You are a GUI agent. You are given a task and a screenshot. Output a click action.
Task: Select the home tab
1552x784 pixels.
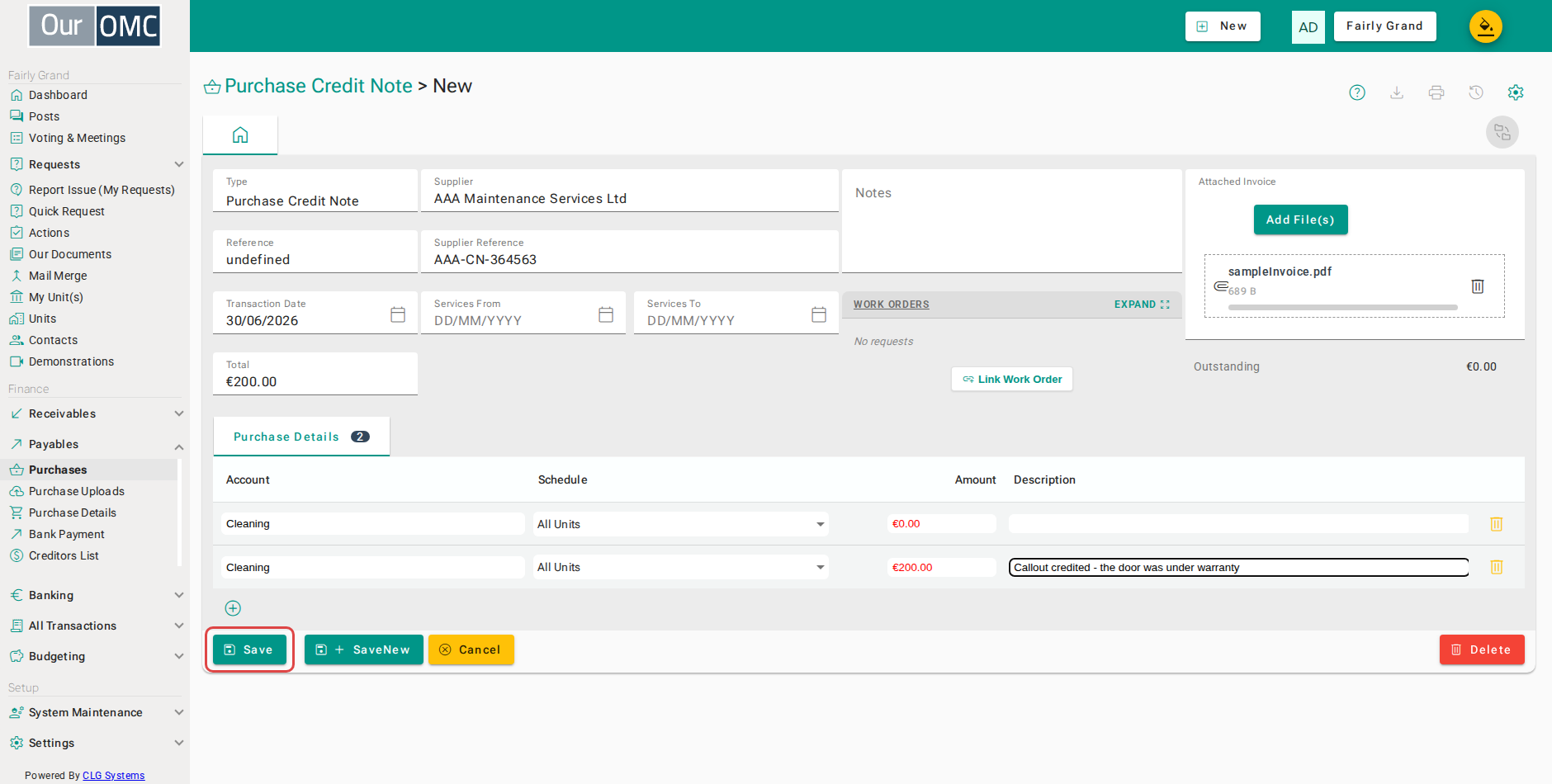click(240, 135)
